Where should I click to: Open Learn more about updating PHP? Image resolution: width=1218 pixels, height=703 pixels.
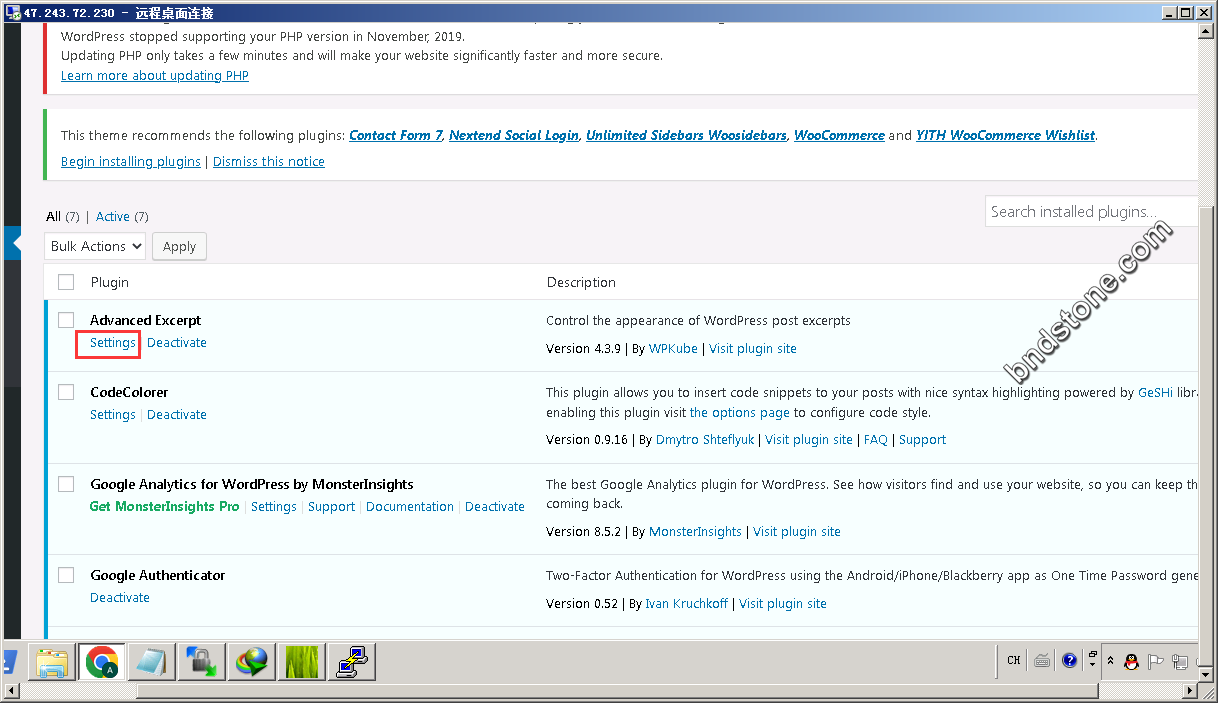(x=155, y=75)
